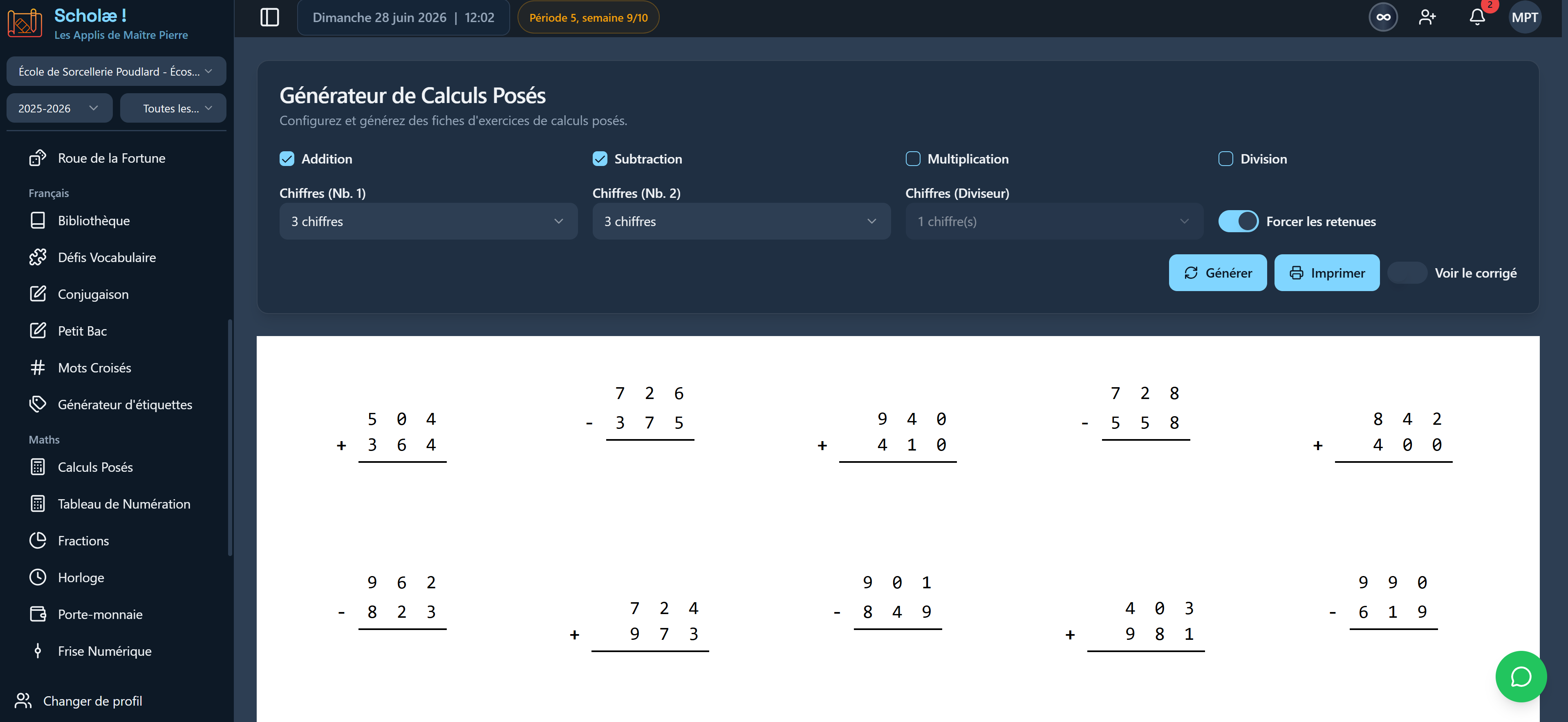Click the date and time display
This screenshot has width=1568, height=722.
[x=403, y=17]
